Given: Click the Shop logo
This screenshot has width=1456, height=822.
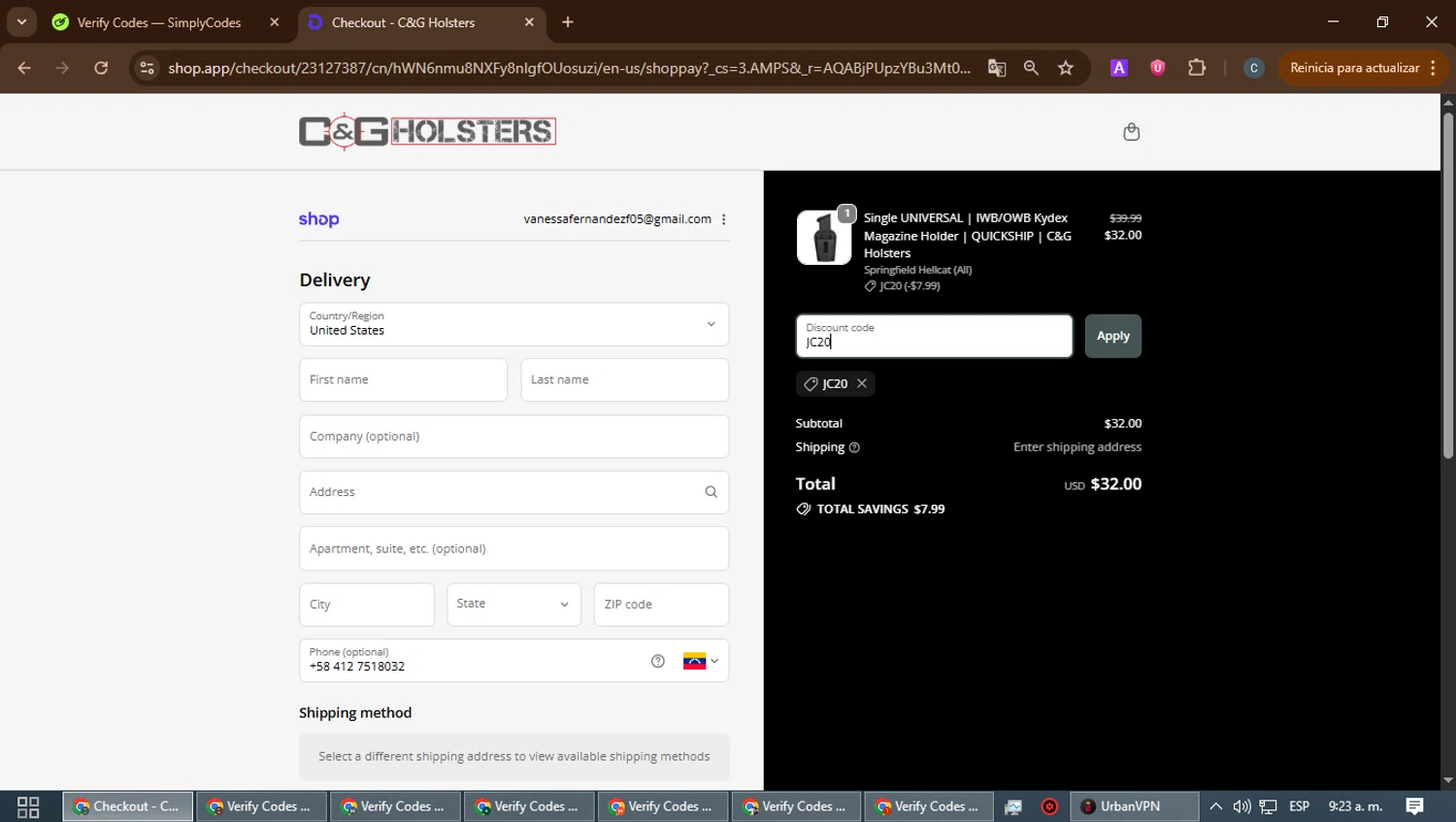Looking at the screenshot, I should [318, 219].
